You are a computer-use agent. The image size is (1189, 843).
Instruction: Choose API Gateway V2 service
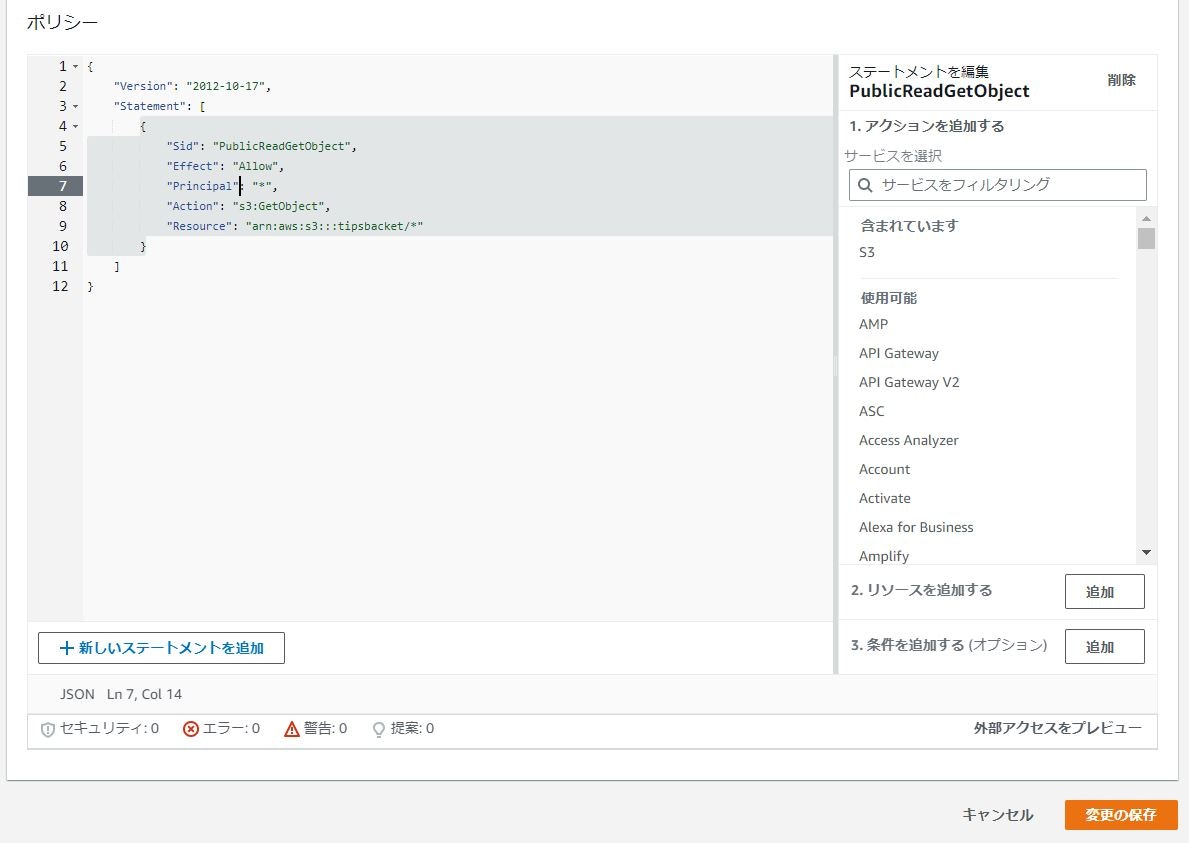tap(909, 382)
